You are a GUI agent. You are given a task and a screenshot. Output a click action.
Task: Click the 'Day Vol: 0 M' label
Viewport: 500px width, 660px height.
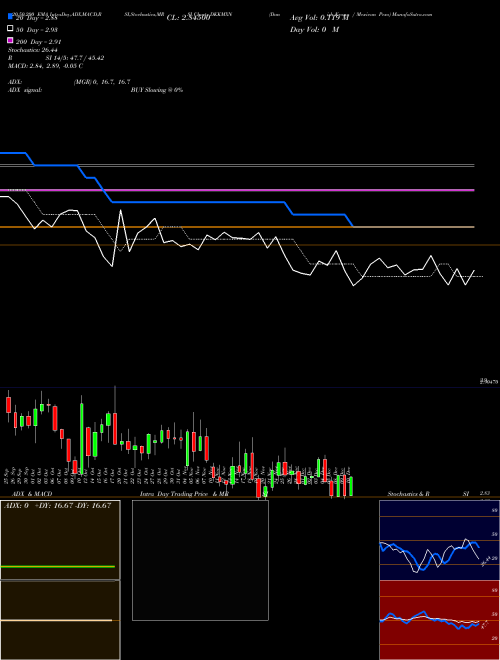(314, 30)
